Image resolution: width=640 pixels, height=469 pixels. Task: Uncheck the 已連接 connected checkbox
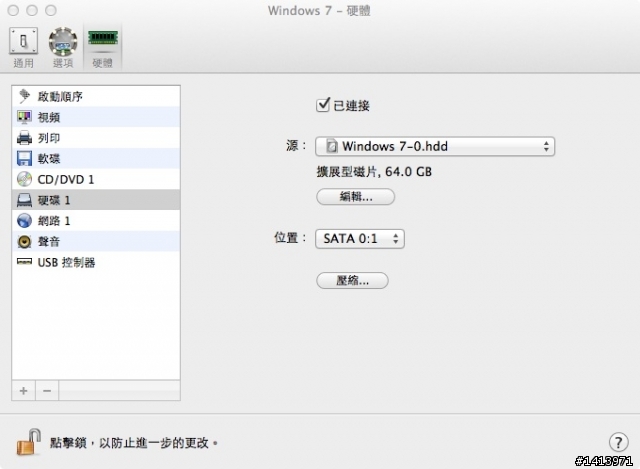coord(323,105)
